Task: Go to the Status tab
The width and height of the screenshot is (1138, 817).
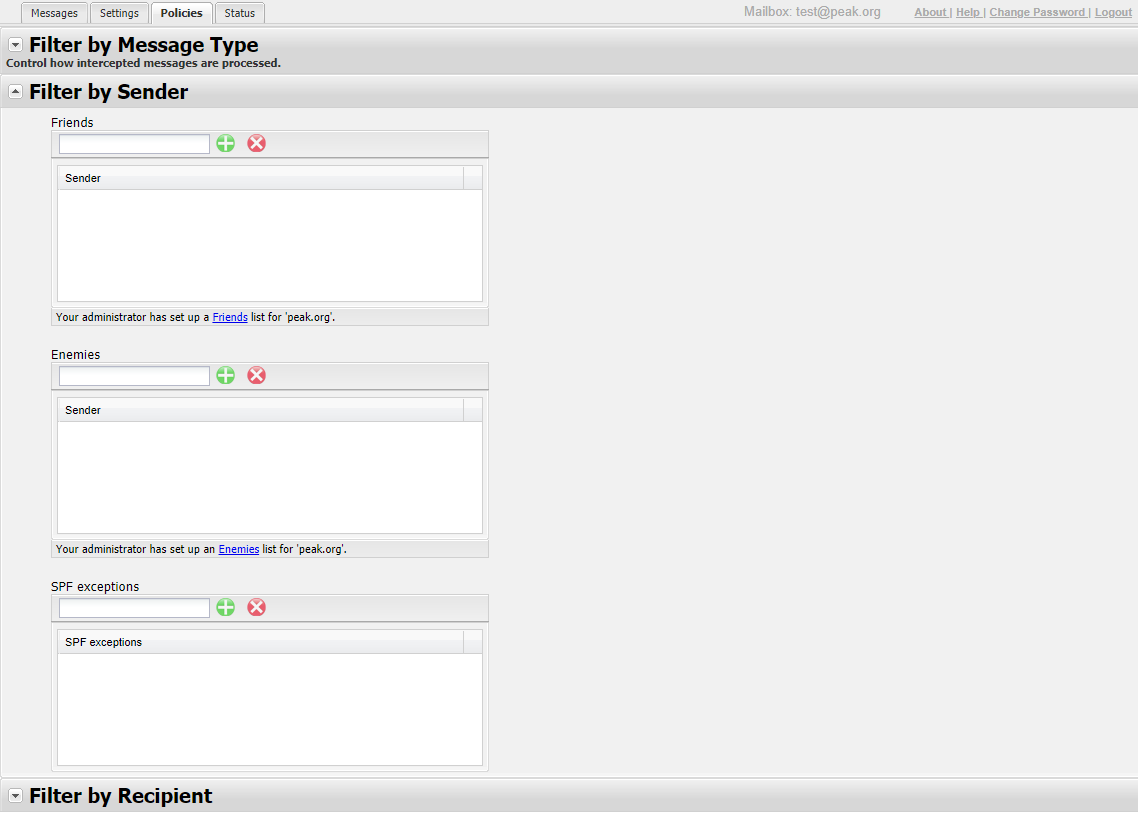Action: [240, 13]
